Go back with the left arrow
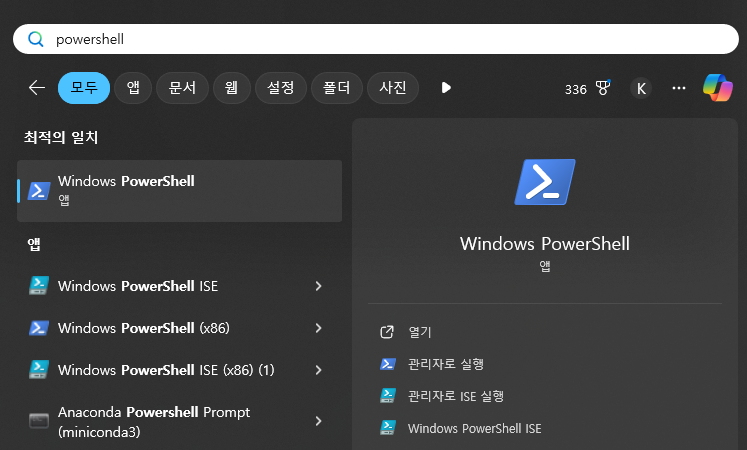747x450 pixels. (37, 88)
